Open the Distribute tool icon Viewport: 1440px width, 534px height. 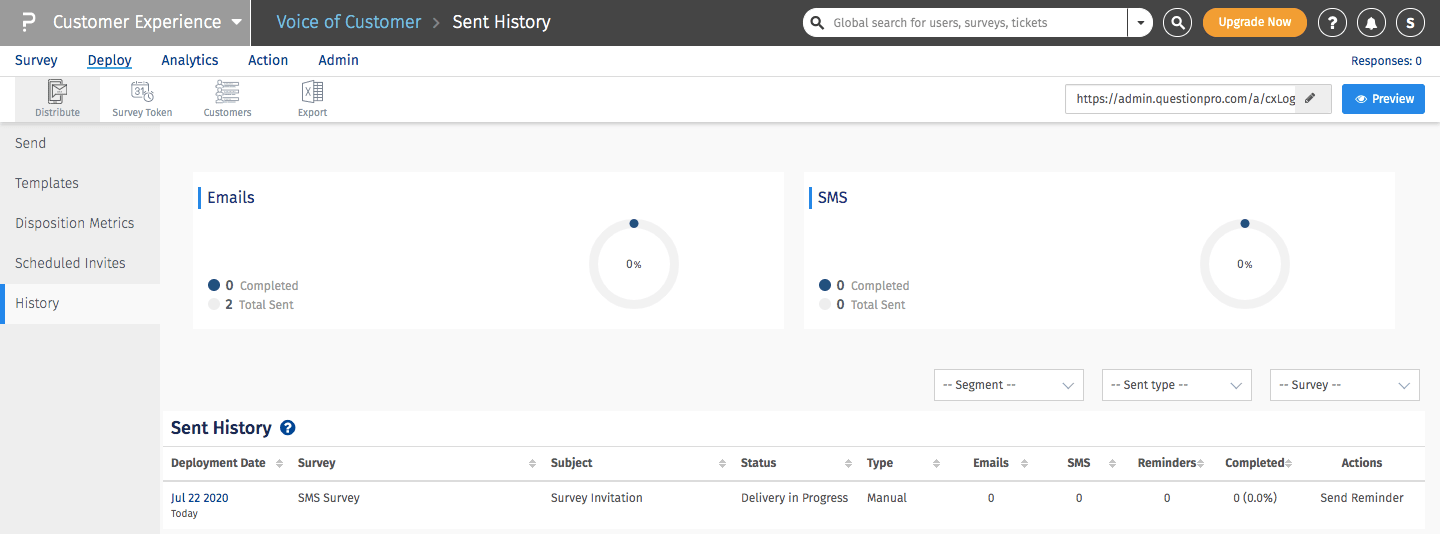57,93
